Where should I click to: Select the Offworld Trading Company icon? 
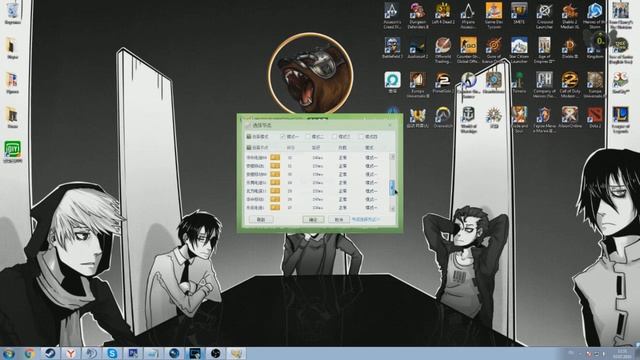(443, 50)
